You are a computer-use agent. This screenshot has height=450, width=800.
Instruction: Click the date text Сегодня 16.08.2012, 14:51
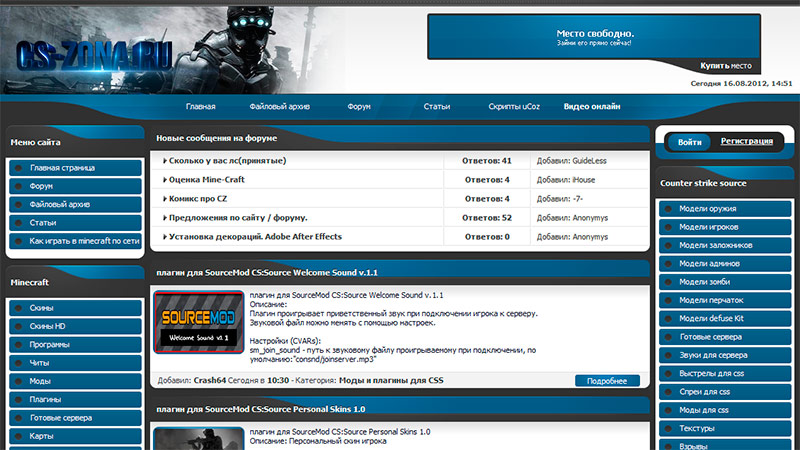[x=741, y=84]
